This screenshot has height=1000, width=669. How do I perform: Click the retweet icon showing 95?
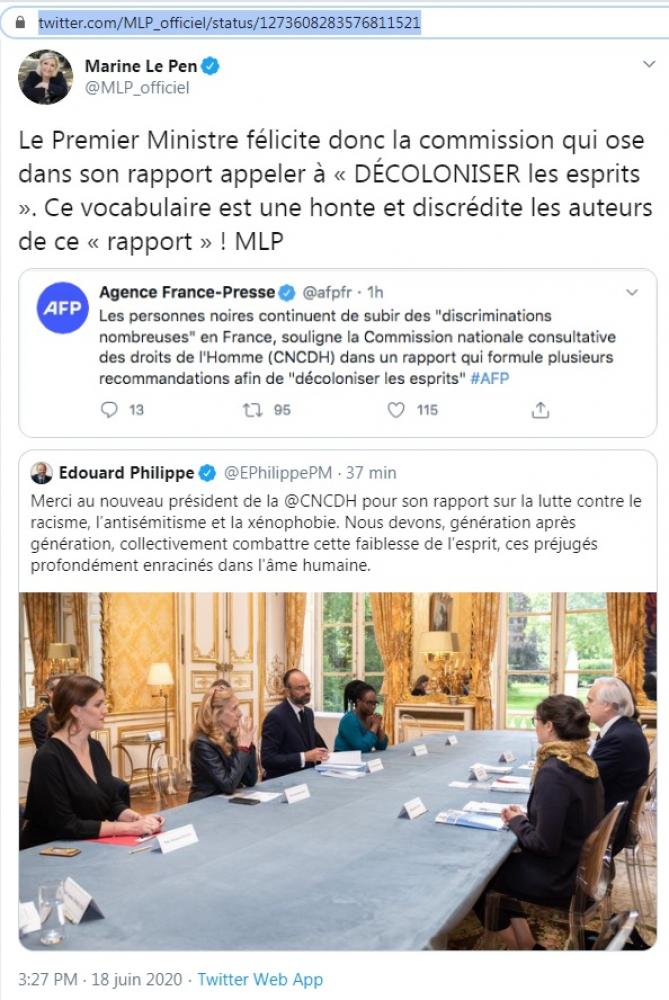pyautogui.click(x=253, y=410)
